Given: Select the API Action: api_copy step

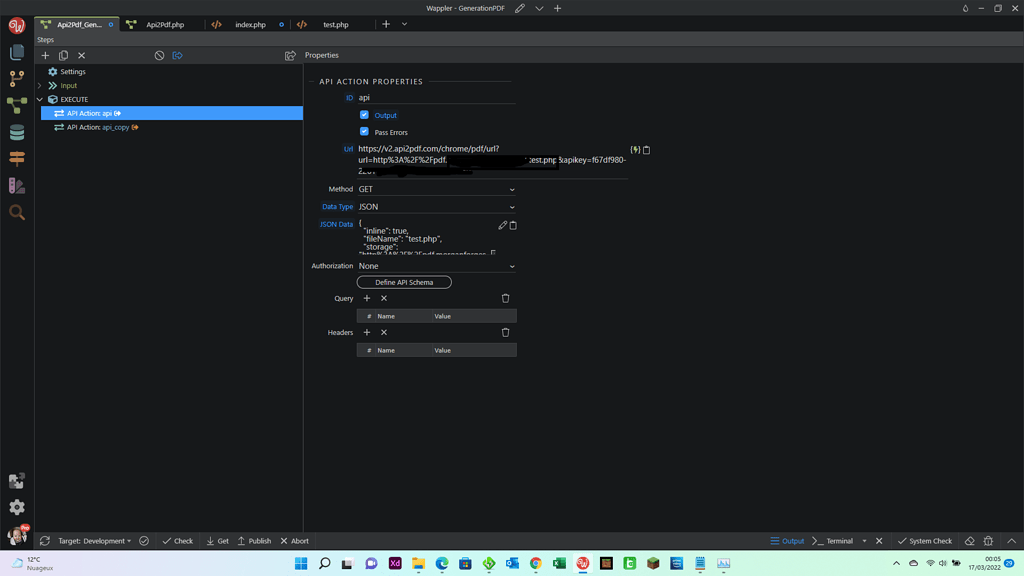Looking at the screenshot, I should [172, 127].
